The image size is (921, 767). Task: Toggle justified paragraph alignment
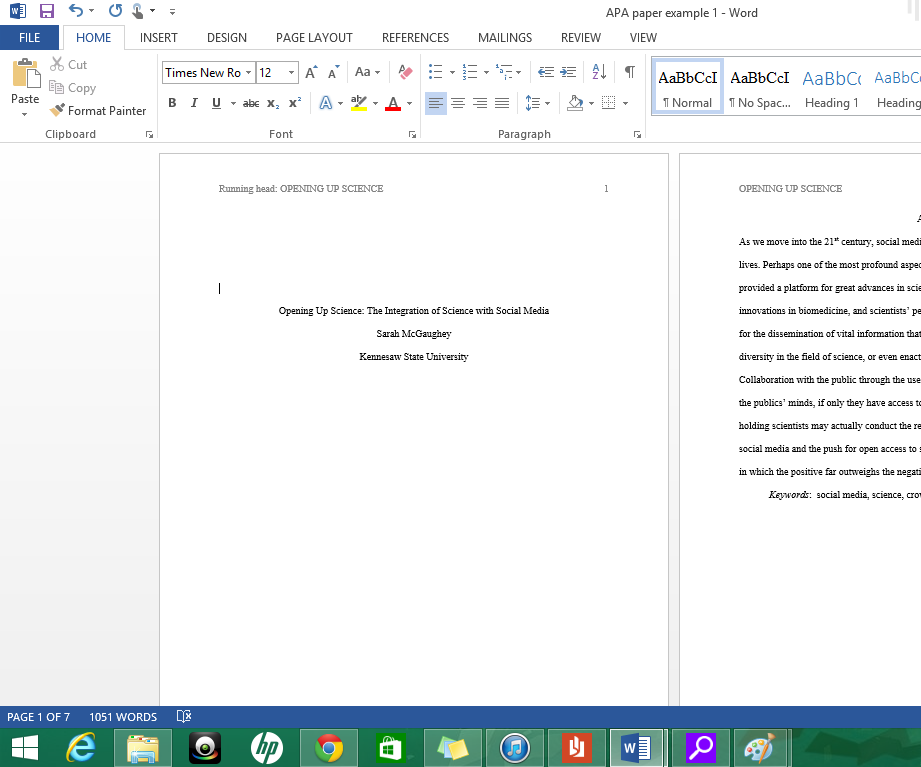(x=502, y=103)
